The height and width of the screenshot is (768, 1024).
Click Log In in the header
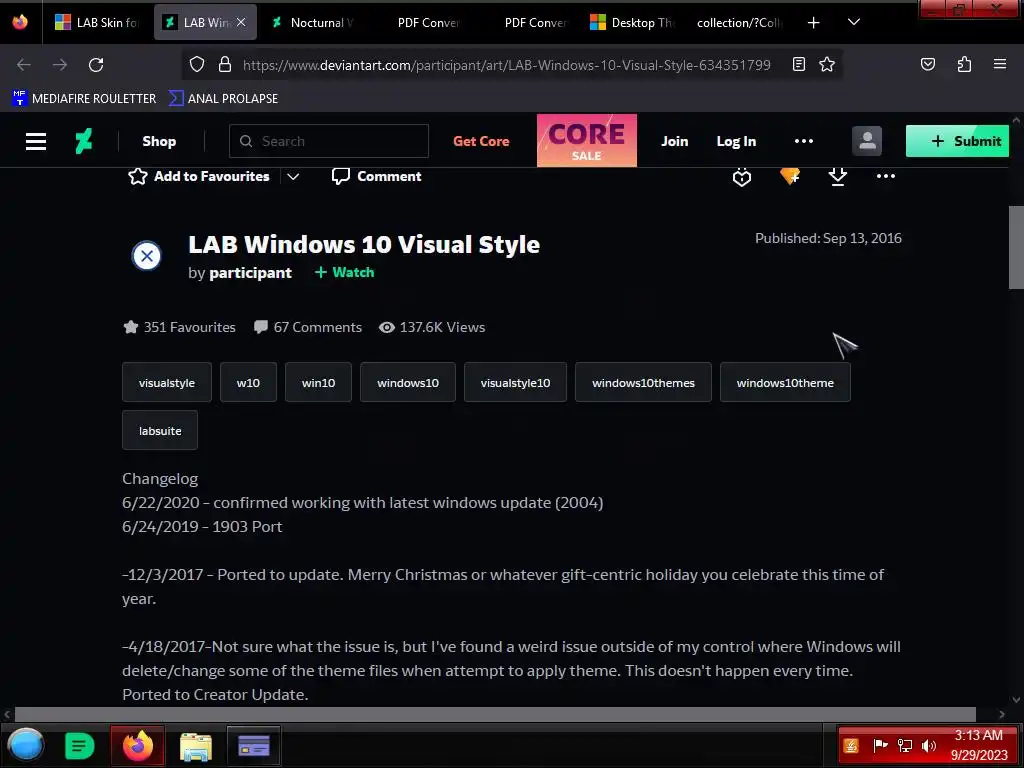point(736,141)
